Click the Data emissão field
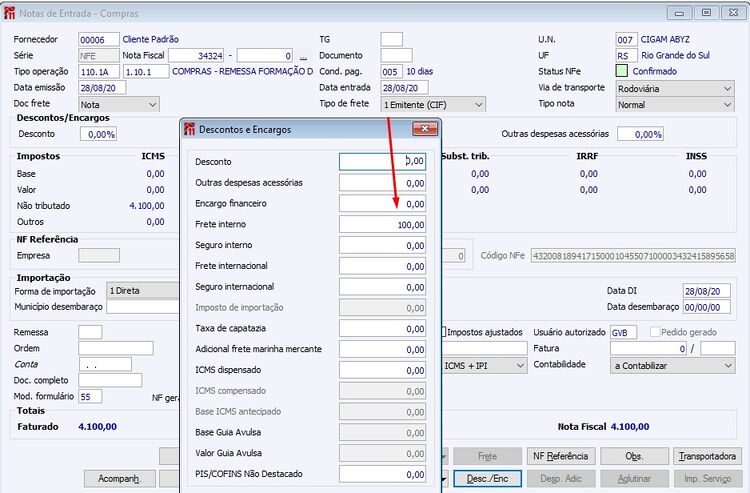This screenshot has width=750, height=493. click(x=102, y=88)
